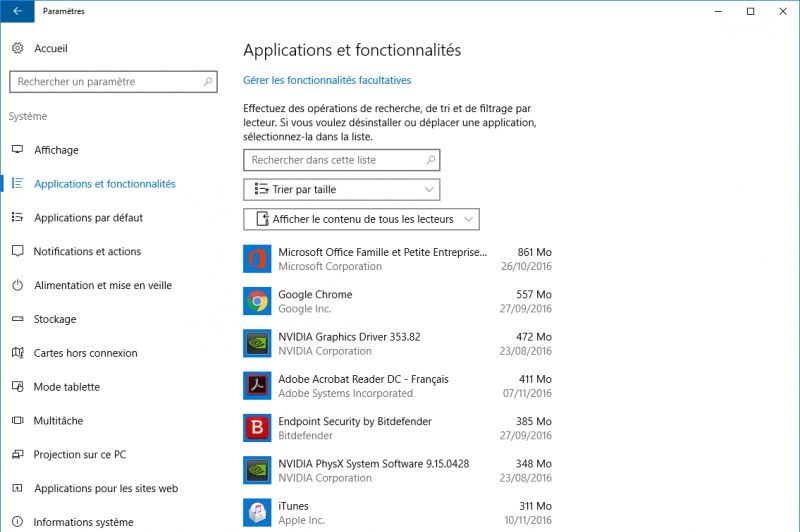This screenshot has width=800, height=532.
Task: Click the NVIDIA Graphics Driver icon
Action: pyautogui.click(x=257, y=343)
